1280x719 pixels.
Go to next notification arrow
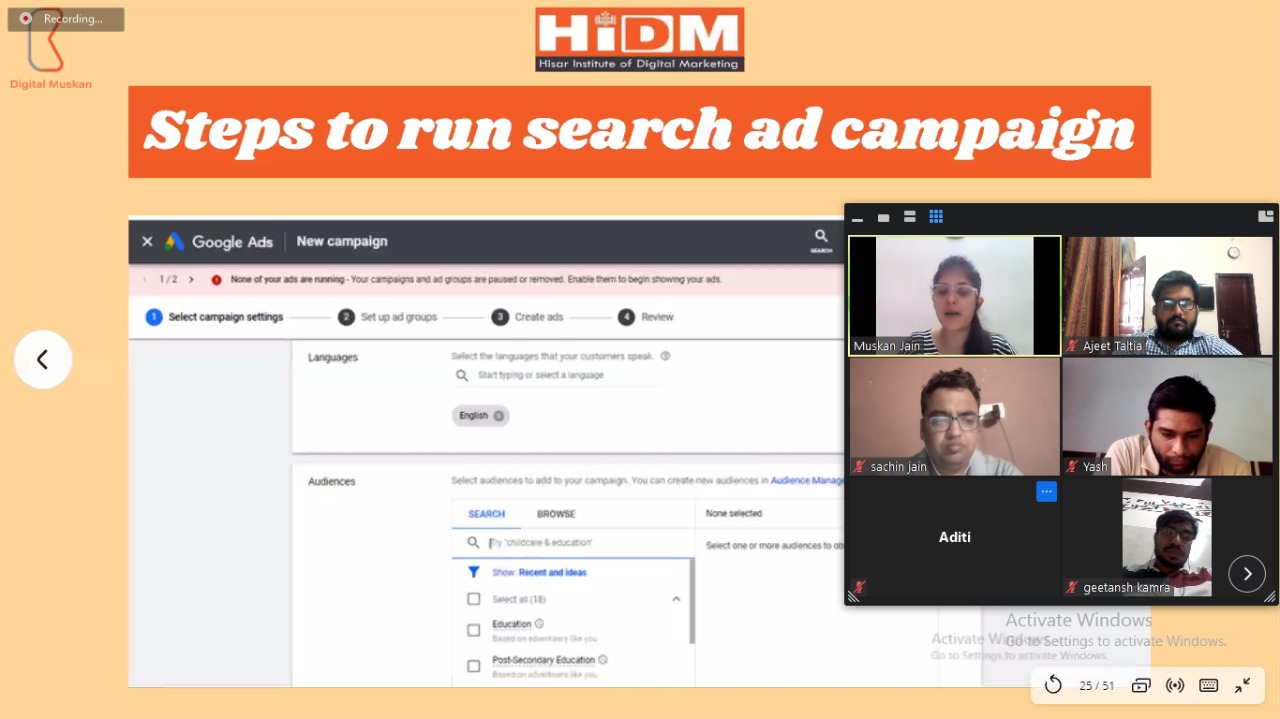191,280
